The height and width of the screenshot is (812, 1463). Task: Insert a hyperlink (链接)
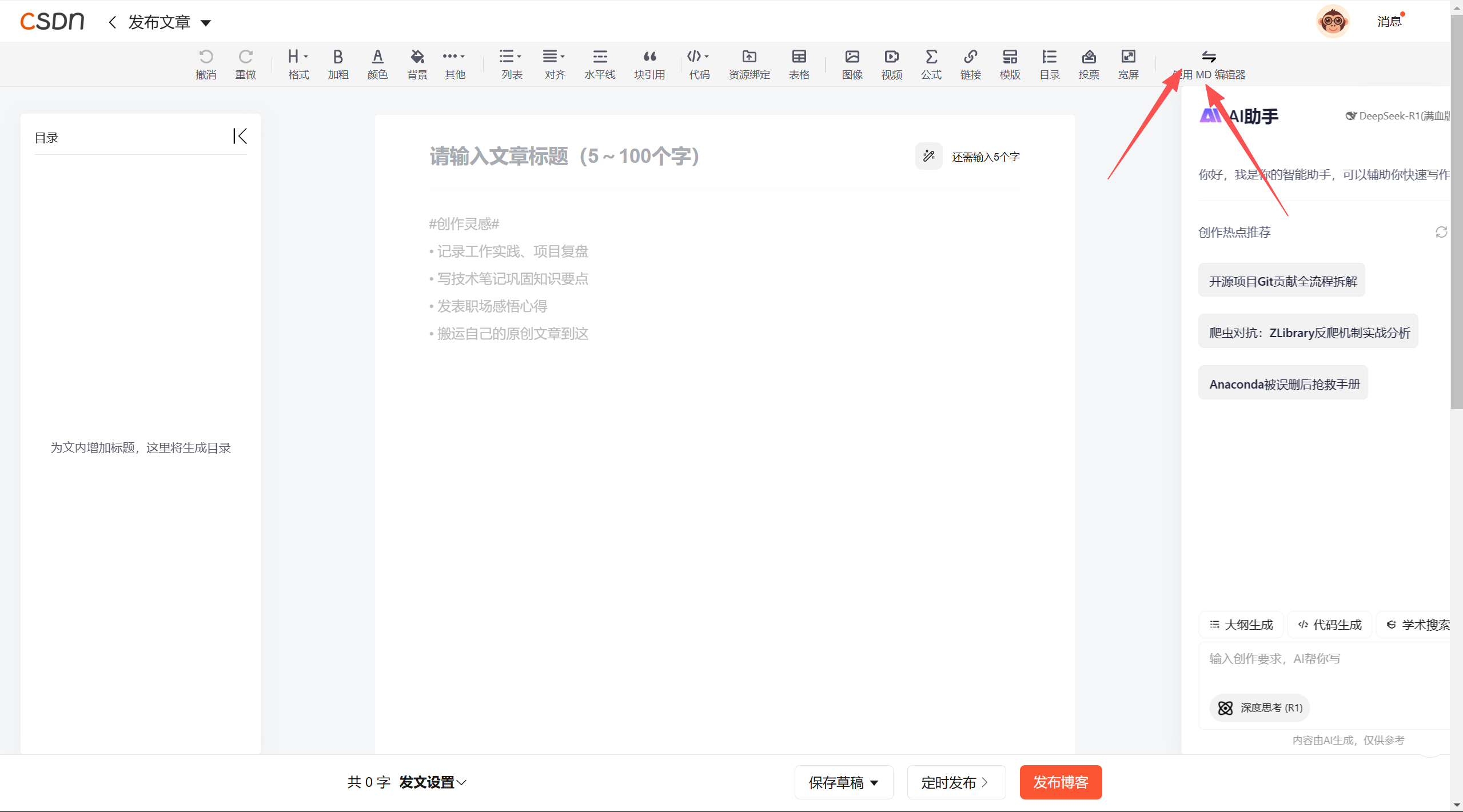click(970, 63)
